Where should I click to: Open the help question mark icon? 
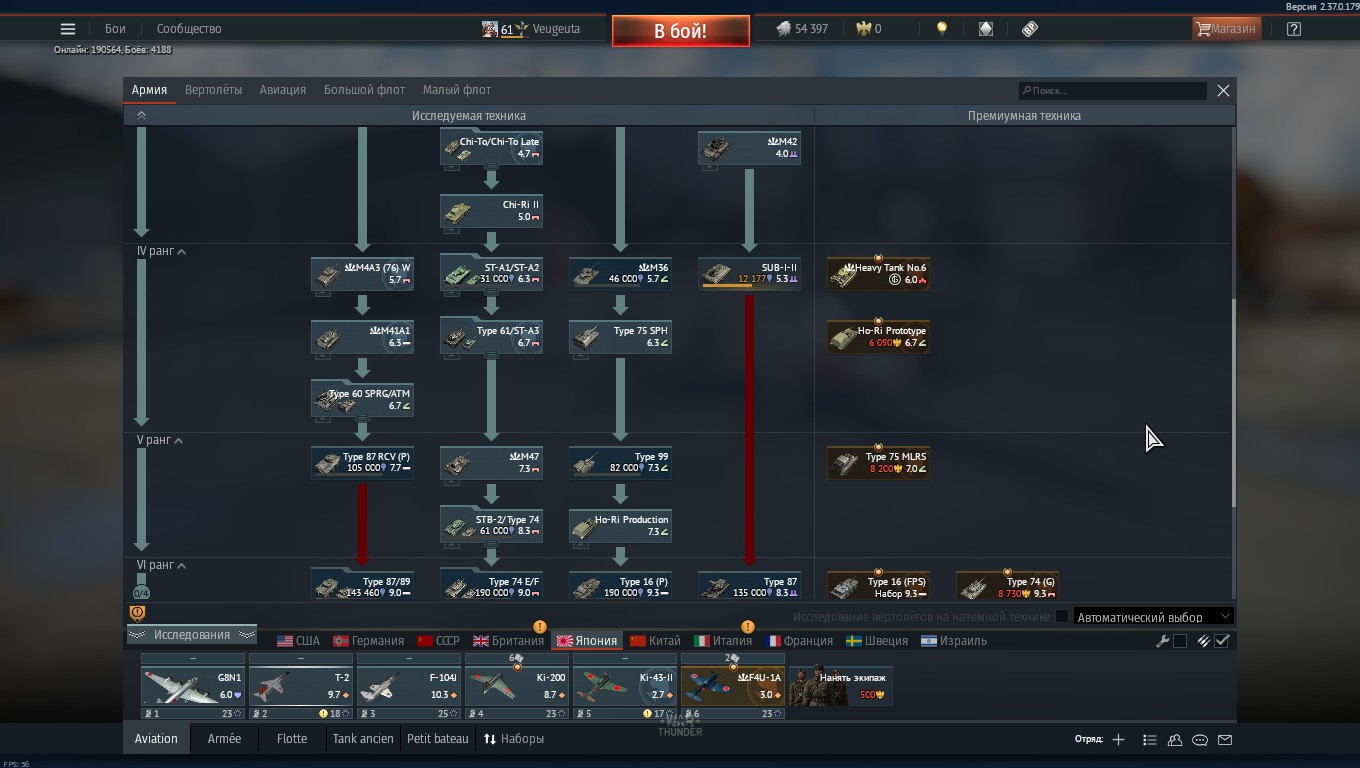pyautogui.click(x=1294, y=29)
